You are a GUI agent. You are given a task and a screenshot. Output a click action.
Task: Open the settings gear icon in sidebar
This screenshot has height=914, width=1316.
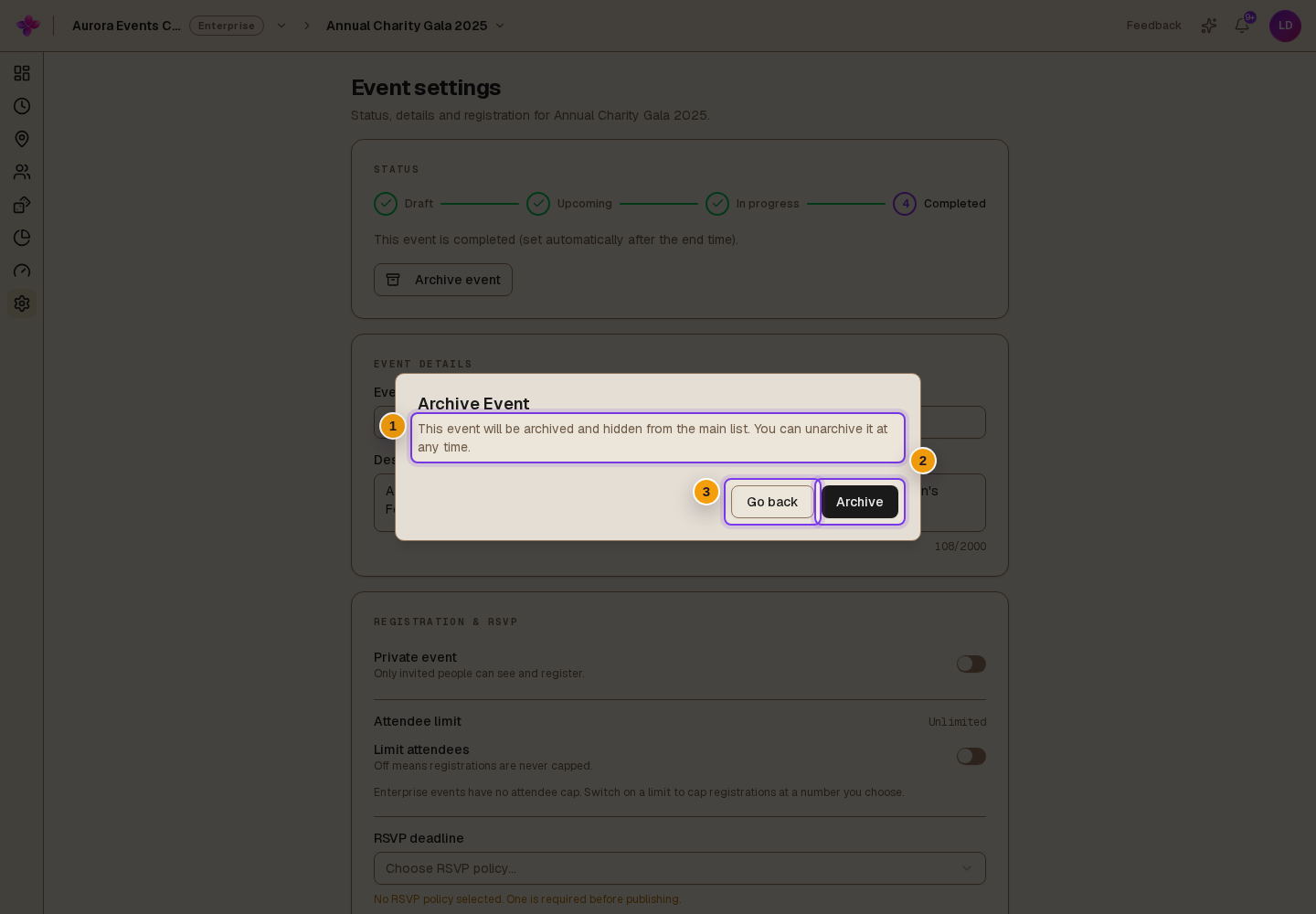click(x=22, y=303)
